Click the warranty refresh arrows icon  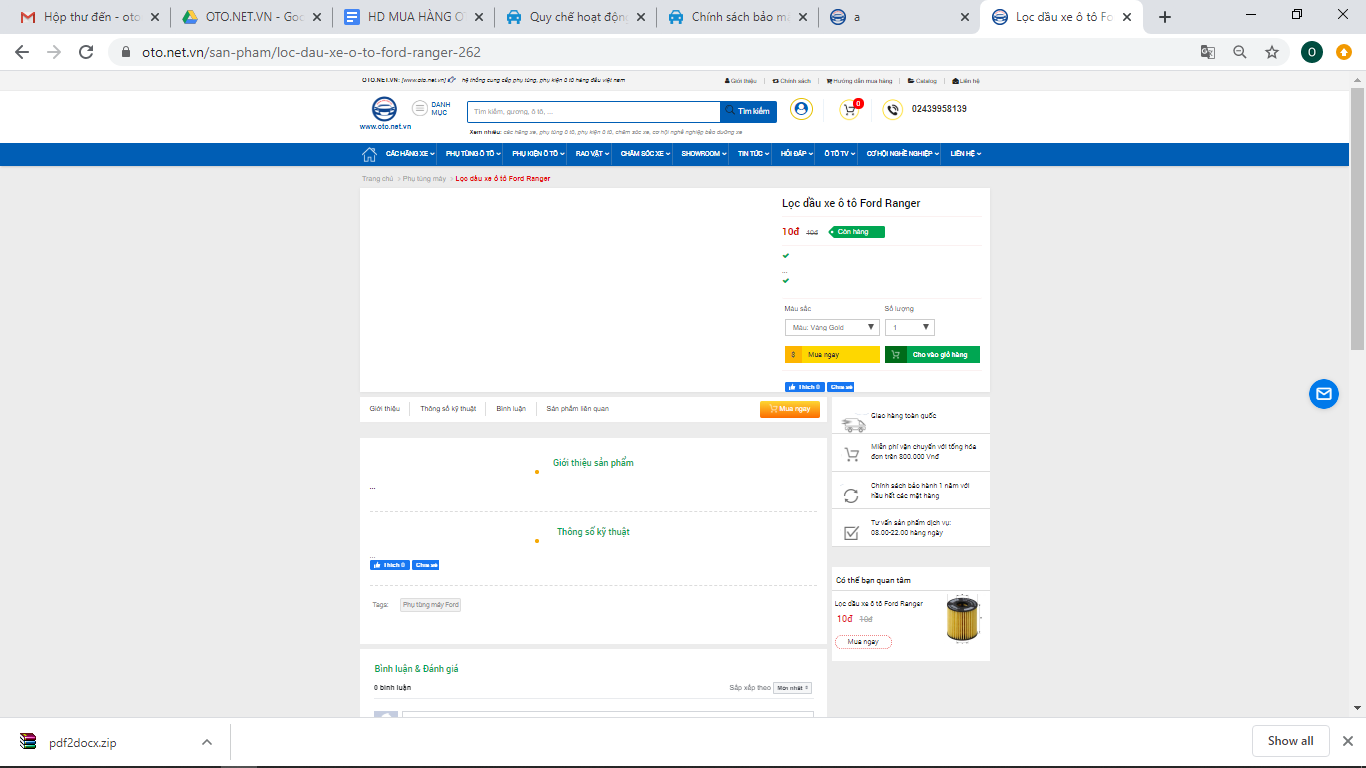851,495
